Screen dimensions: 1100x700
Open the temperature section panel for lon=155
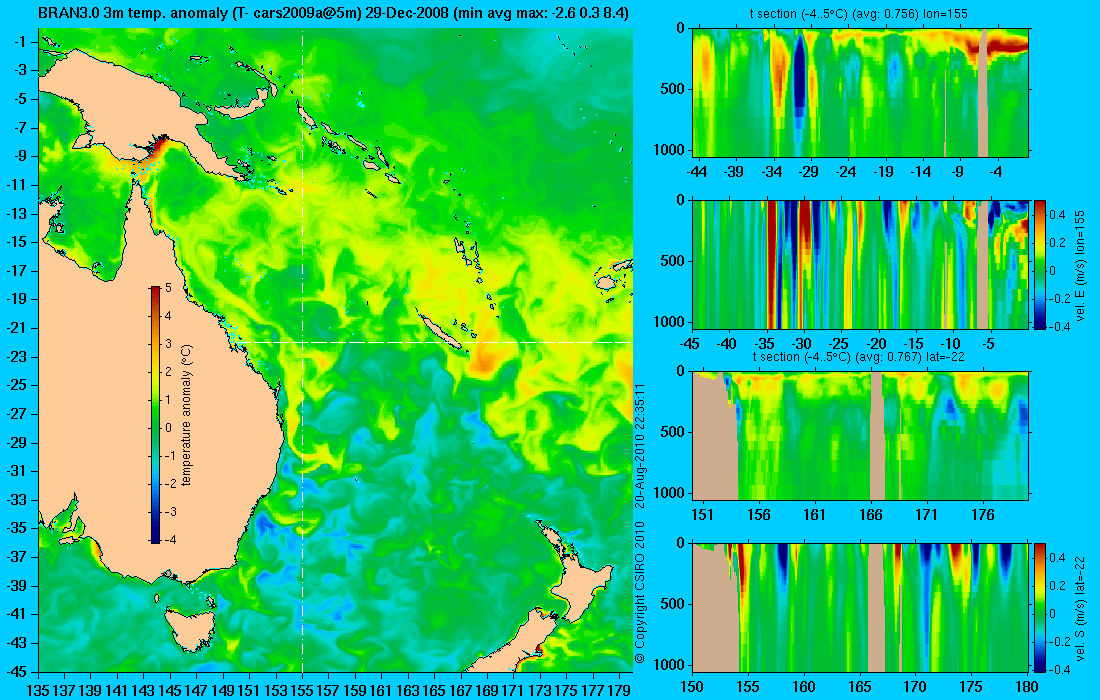click(860, 93)
